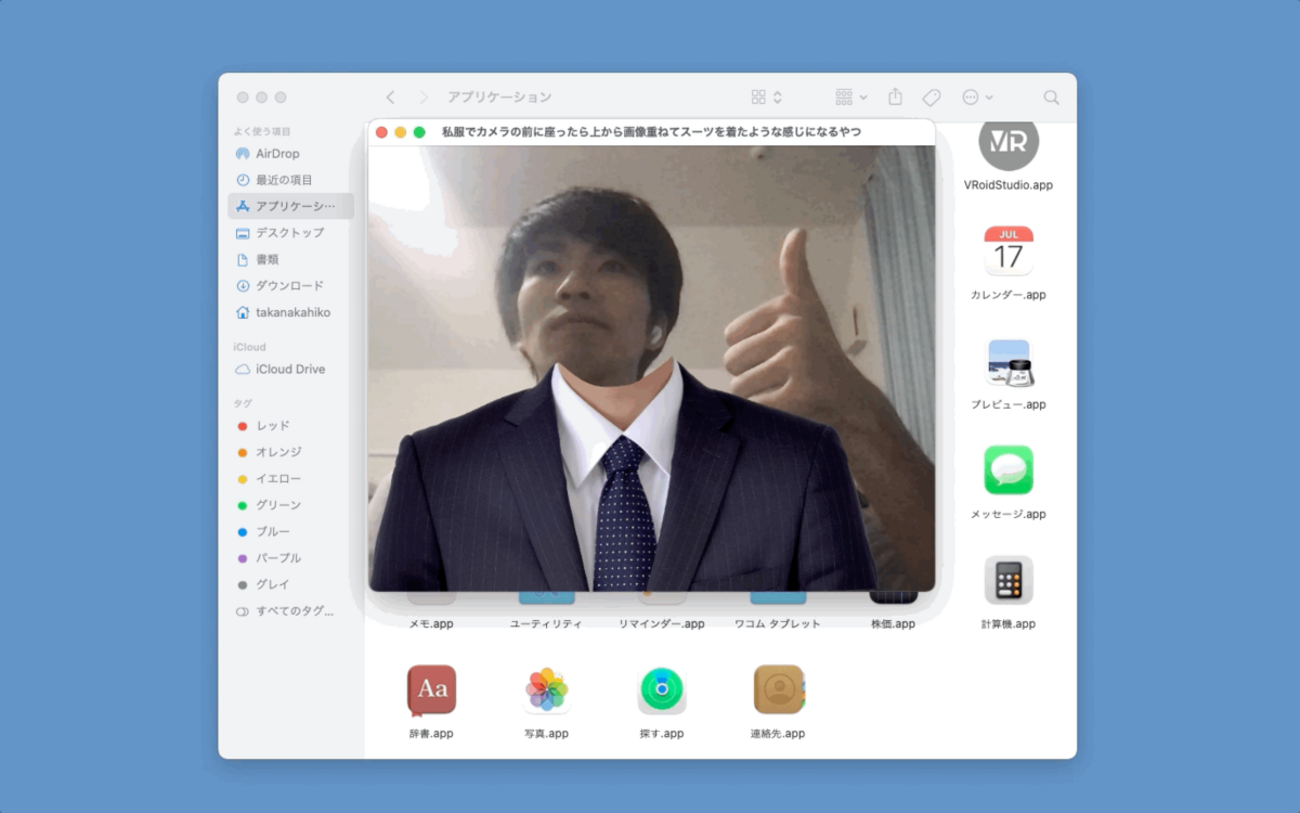
Task: Open メッセージ.app icon
Action: (x=1008, y=470)
